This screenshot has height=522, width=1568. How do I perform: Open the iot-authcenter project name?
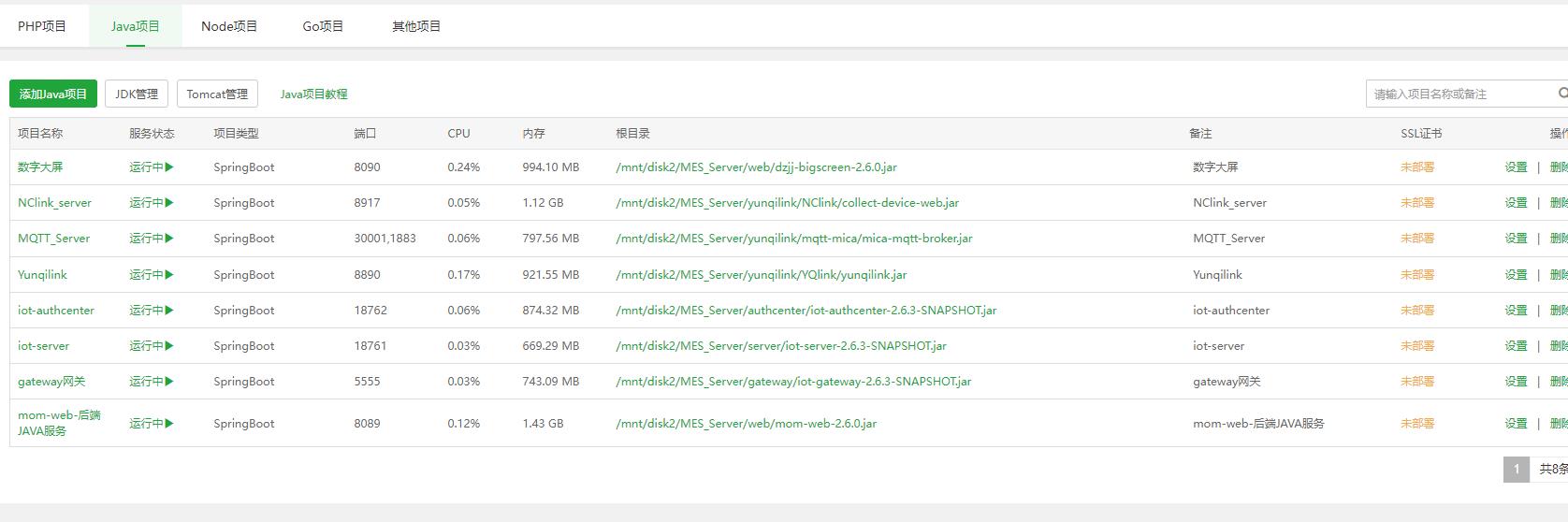click(56, 310)
